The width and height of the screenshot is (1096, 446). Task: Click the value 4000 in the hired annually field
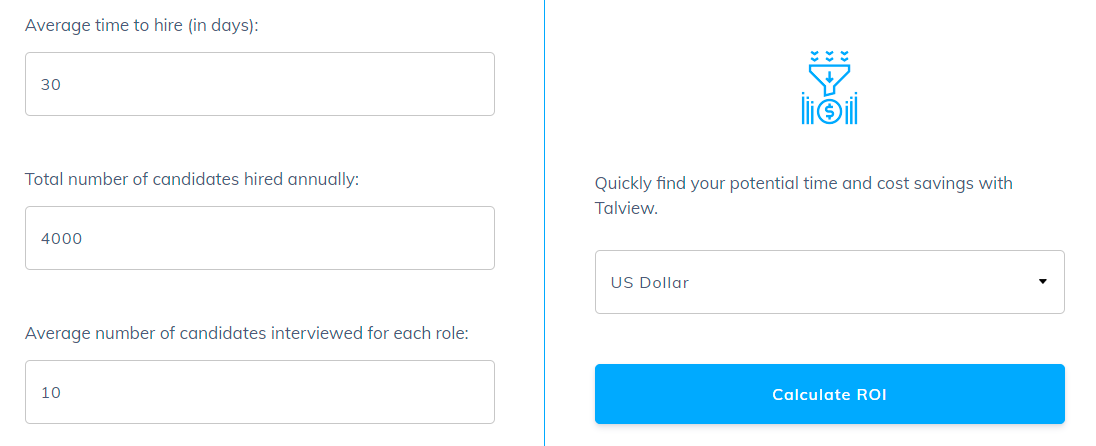pyautogui.click(x=62, y=238)
